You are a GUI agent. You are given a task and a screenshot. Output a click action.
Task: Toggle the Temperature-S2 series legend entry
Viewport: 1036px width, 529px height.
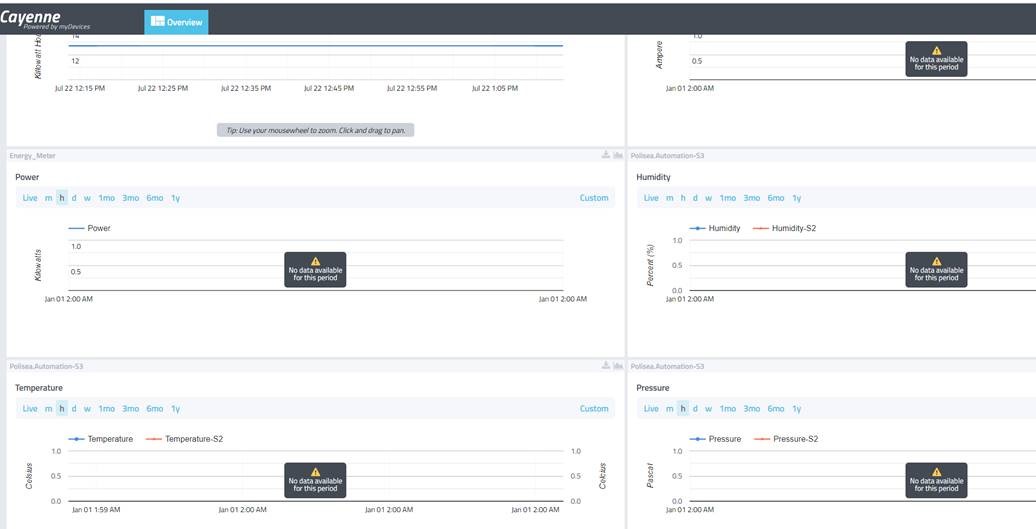click(x=184, y=439)
